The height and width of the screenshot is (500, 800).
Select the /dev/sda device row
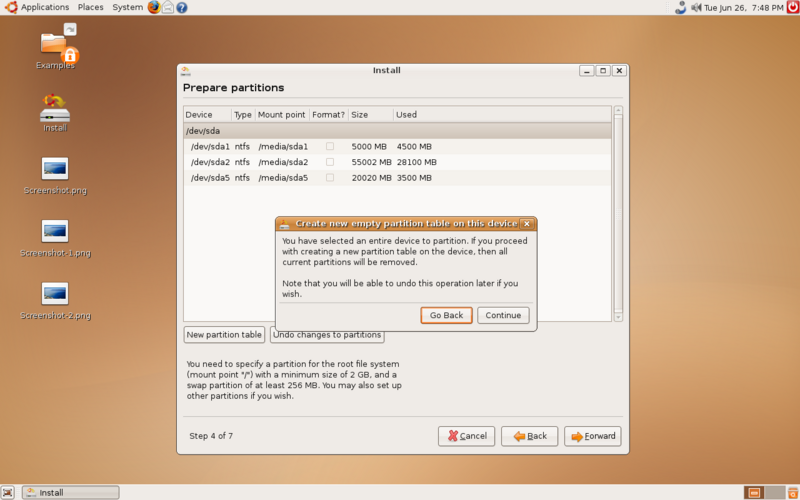point(397,131)
